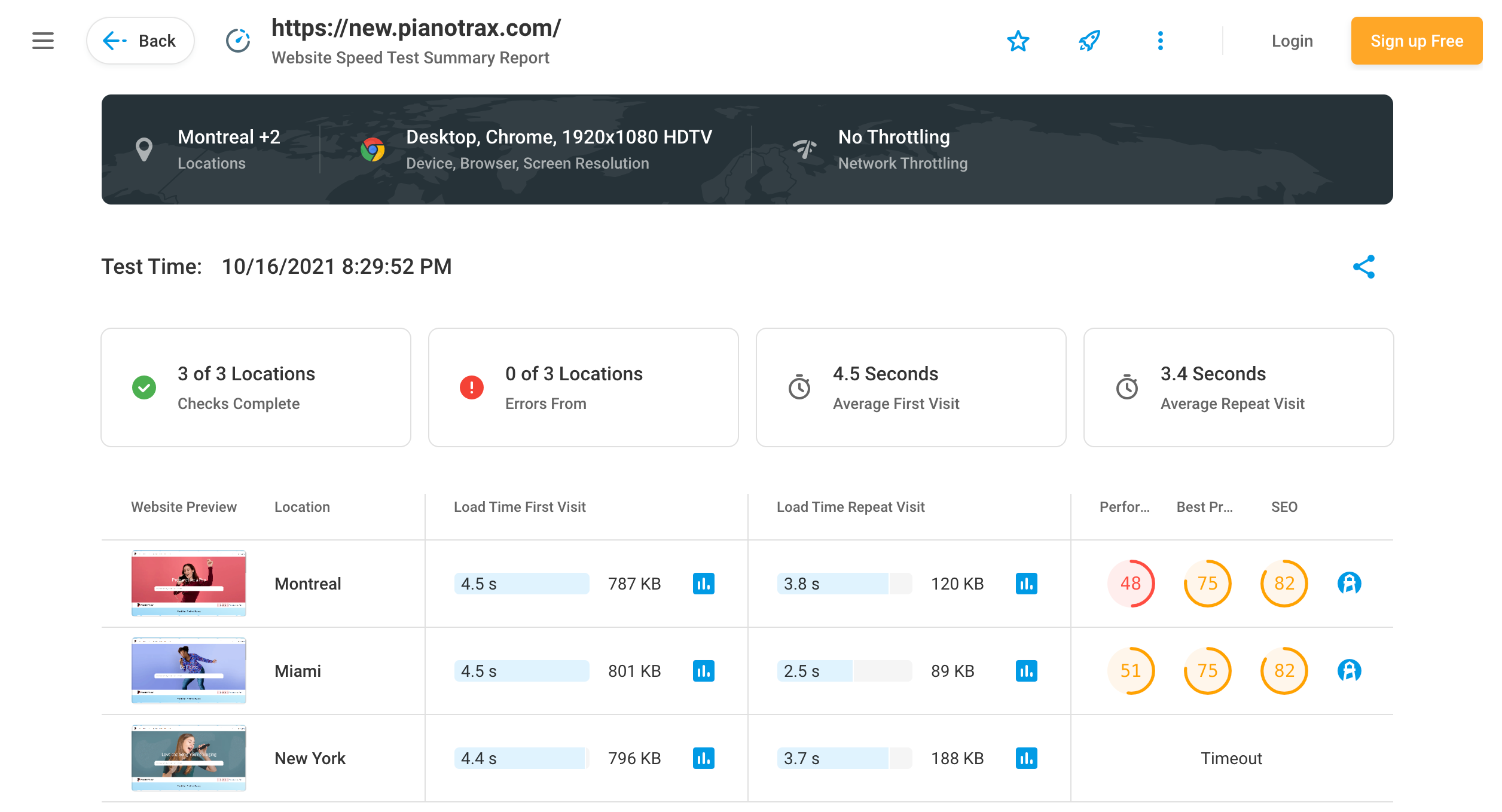
Task: Open the hamburger navigation menu
Action: point(43,41)
